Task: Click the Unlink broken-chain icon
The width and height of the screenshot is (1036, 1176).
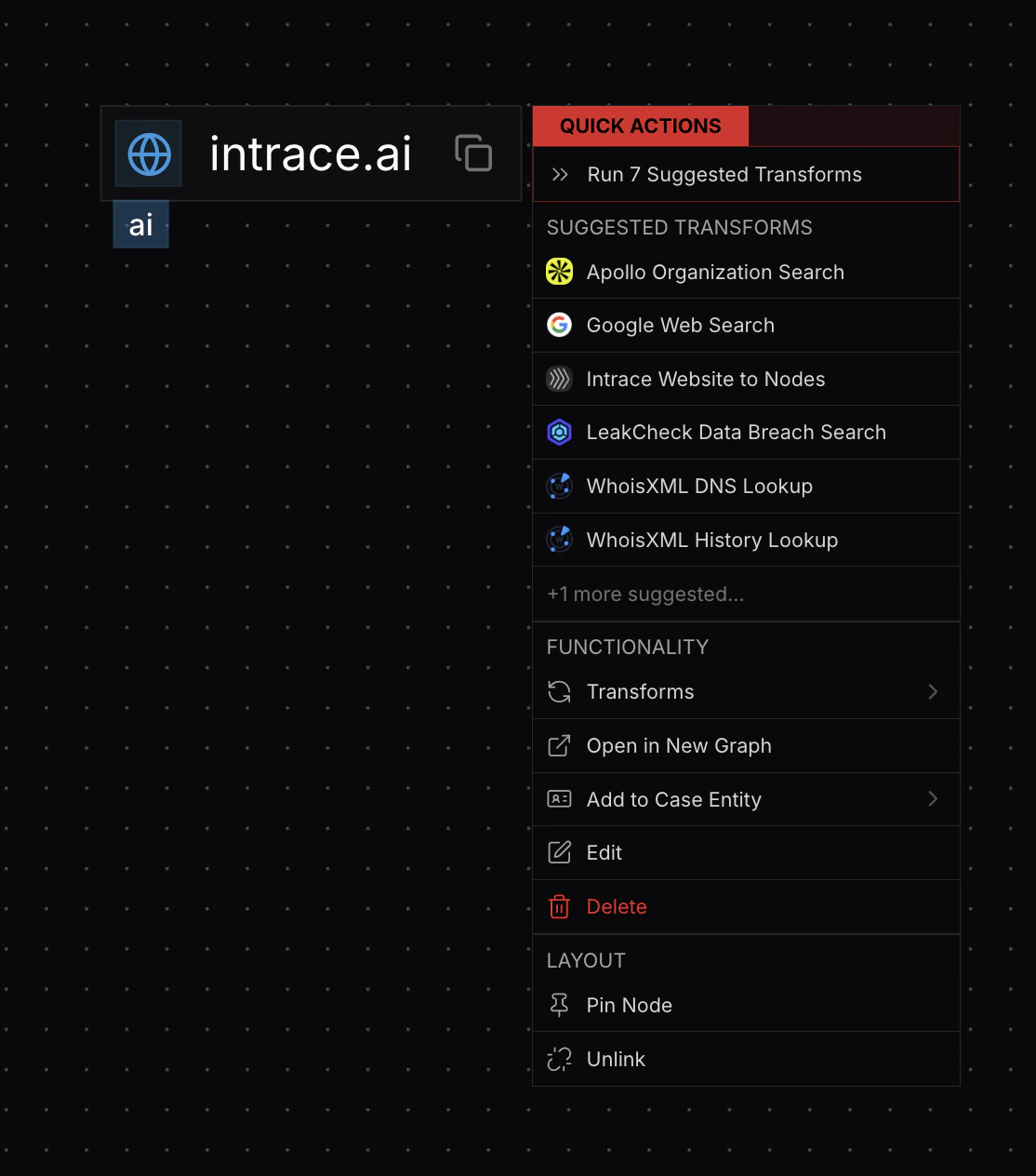Action: point(559,1059)
